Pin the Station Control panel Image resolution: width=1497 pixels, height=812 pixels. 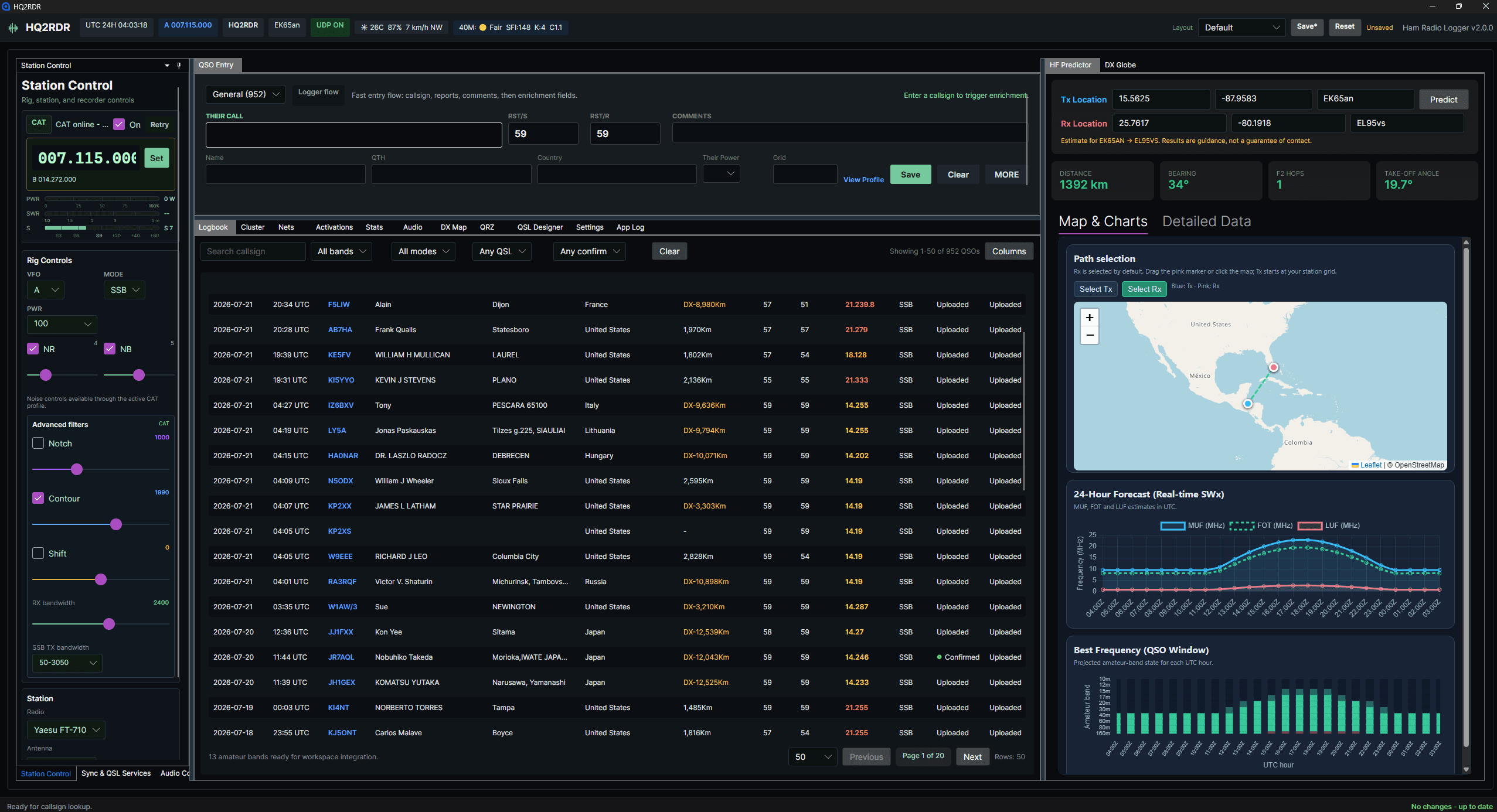click(x=179, y=66)
